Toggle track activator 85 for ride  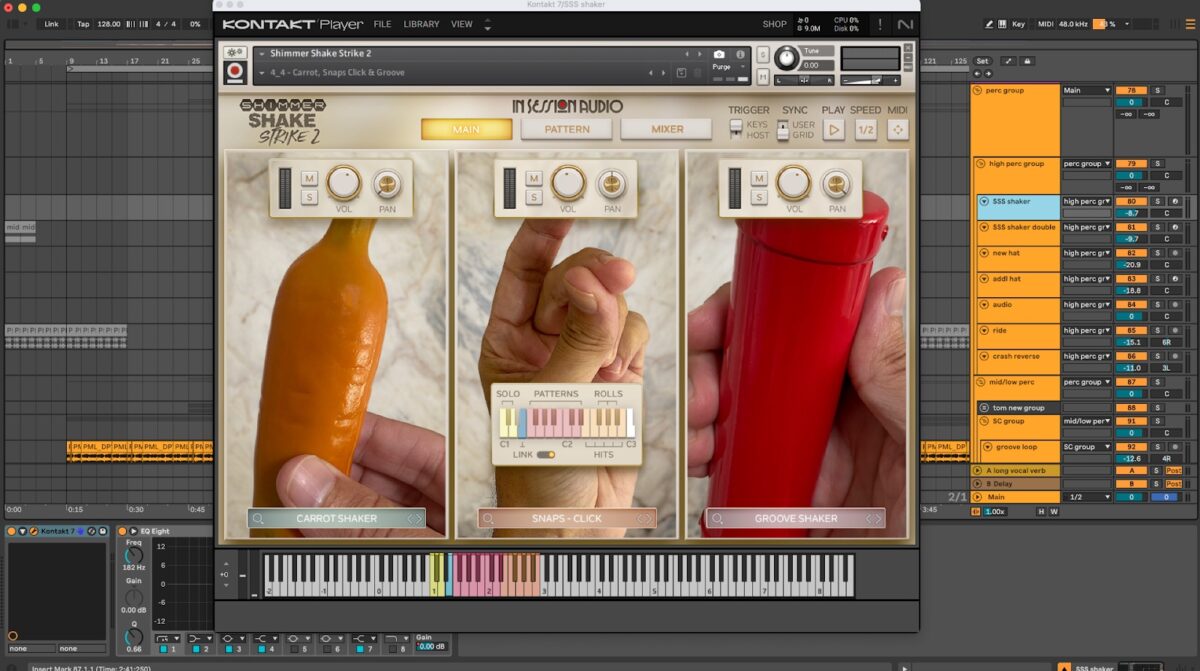tap(1131, 330)
